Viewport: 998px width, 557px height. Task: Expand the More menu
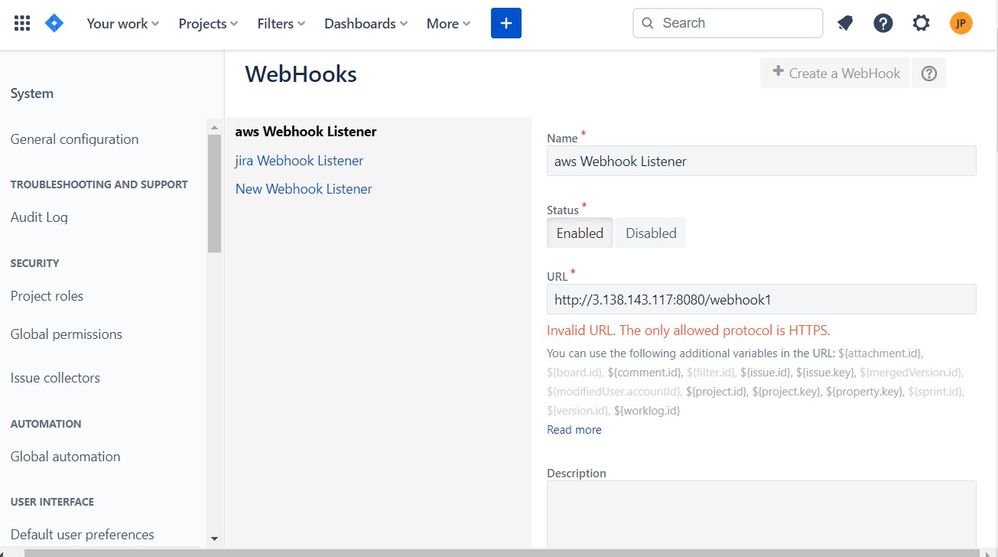pos(449,24)
